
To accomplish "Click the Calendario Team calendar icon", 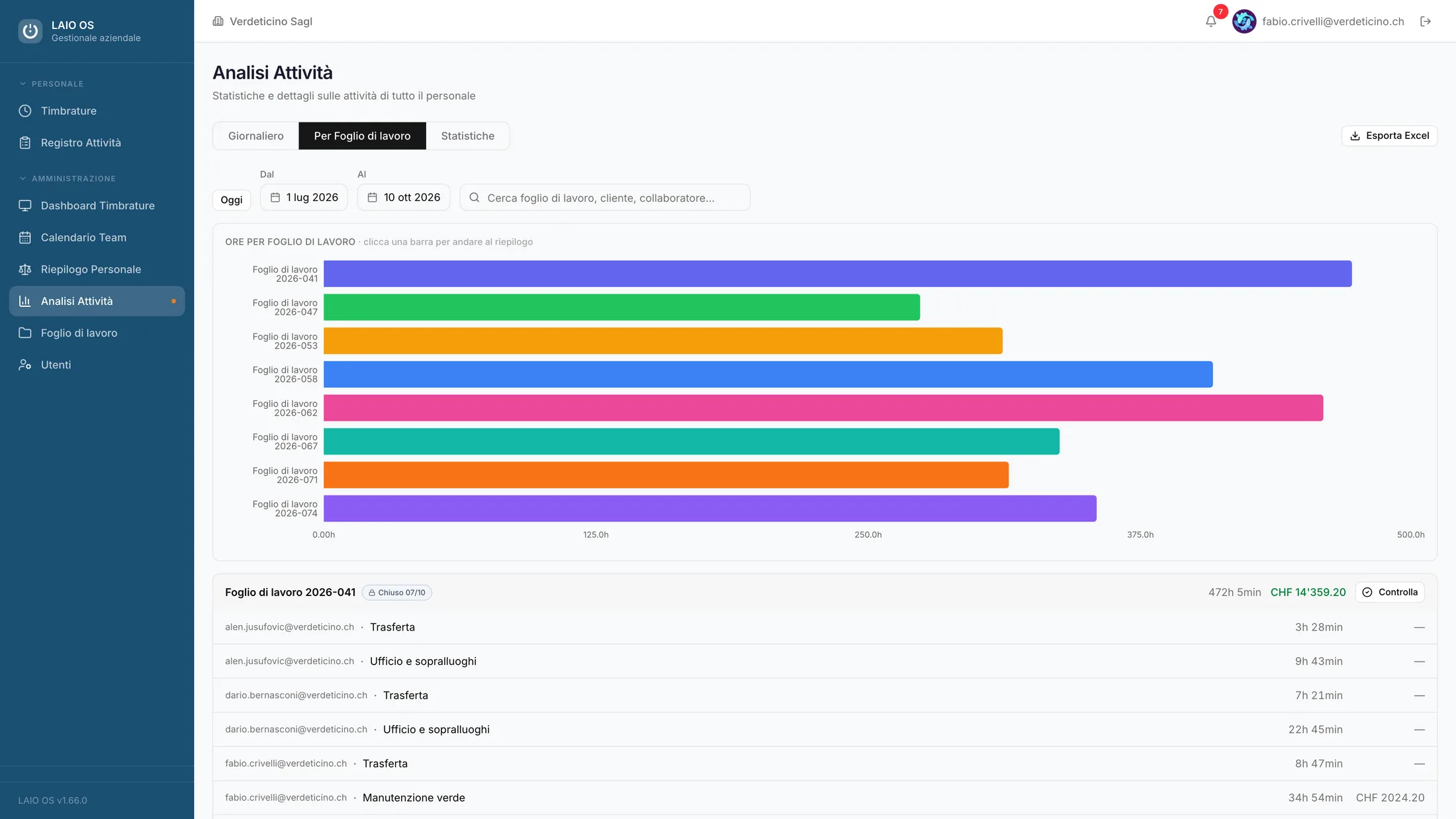I will point(25,237).
